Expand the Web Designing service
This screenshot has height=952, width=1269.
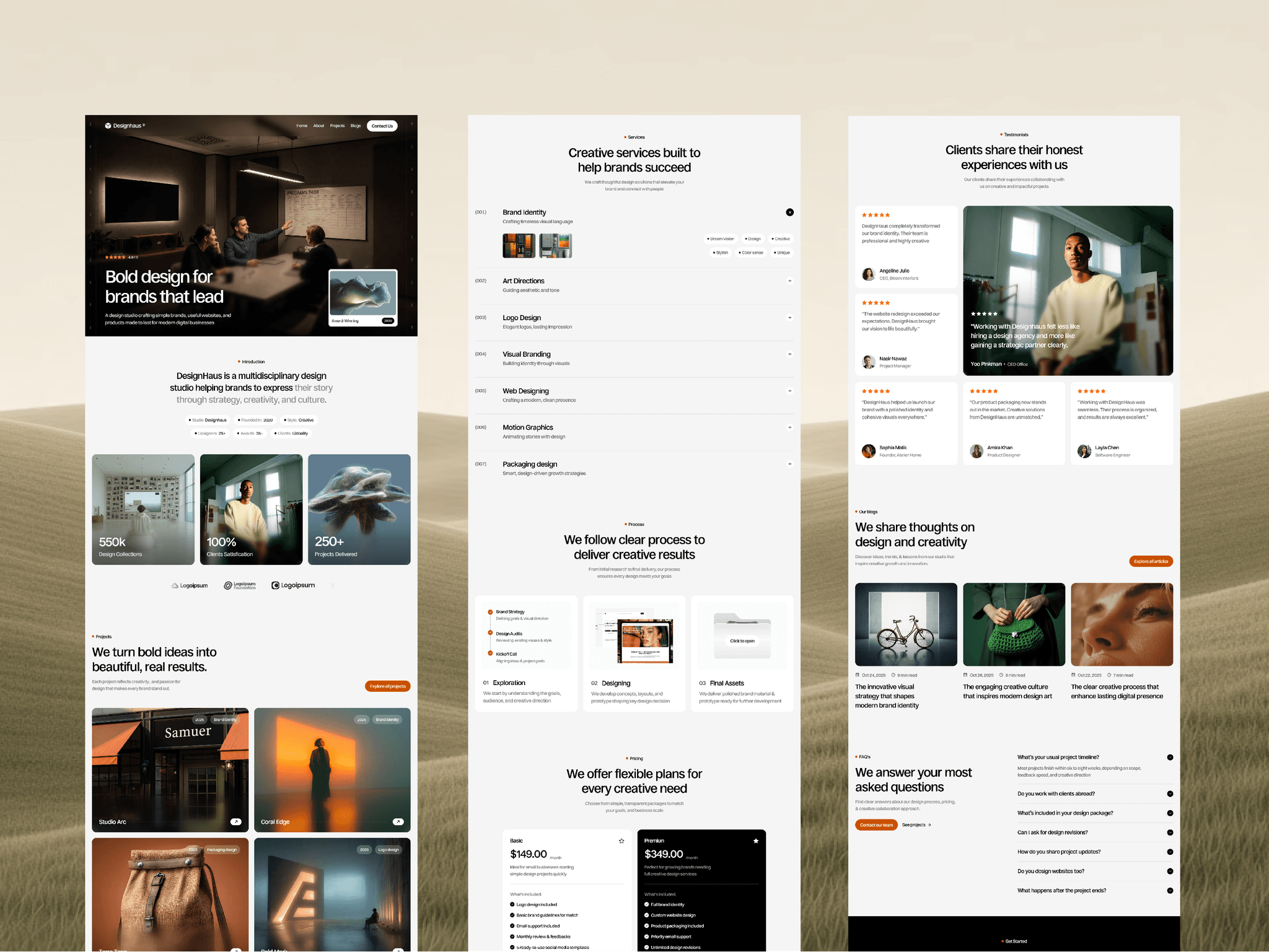point(789,391)
